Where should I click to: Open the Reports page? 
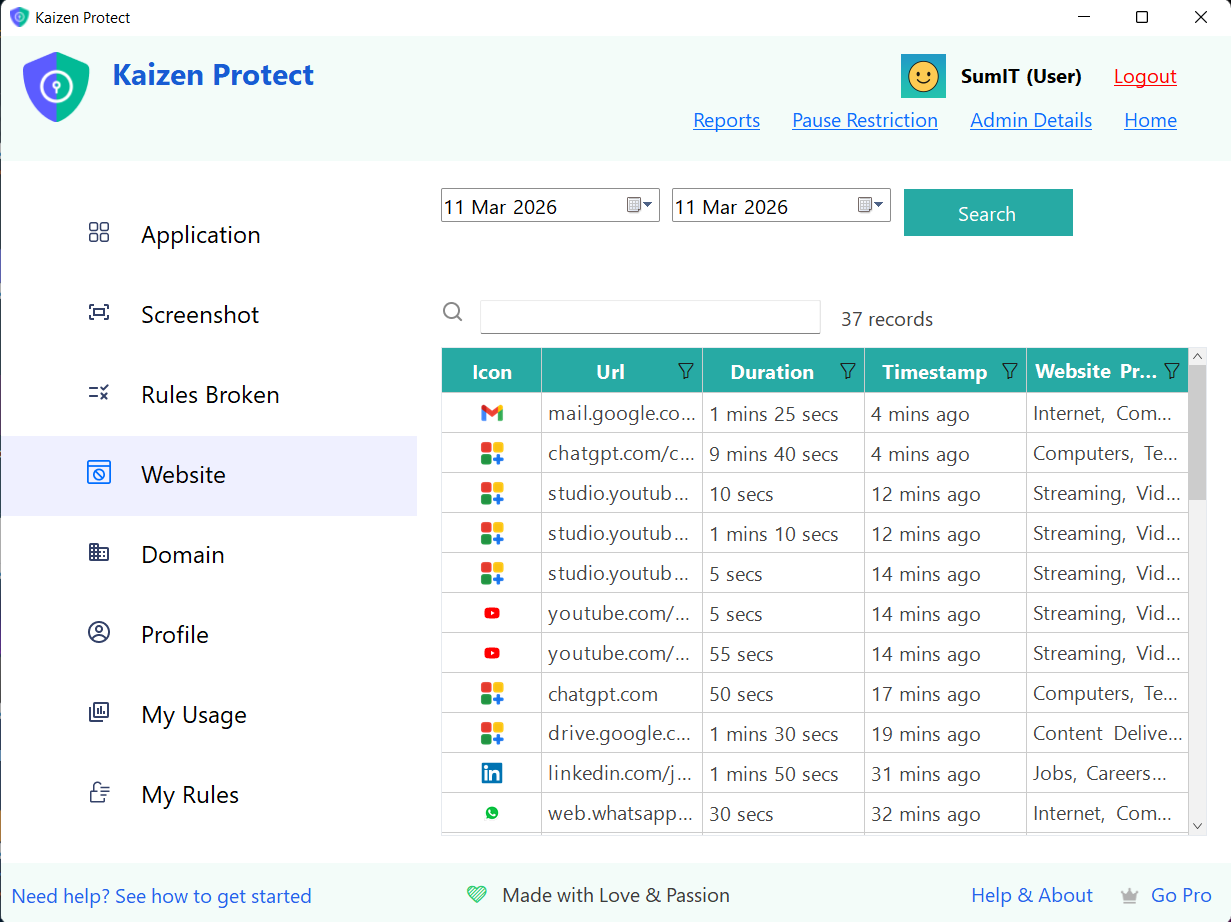(726, 120)
